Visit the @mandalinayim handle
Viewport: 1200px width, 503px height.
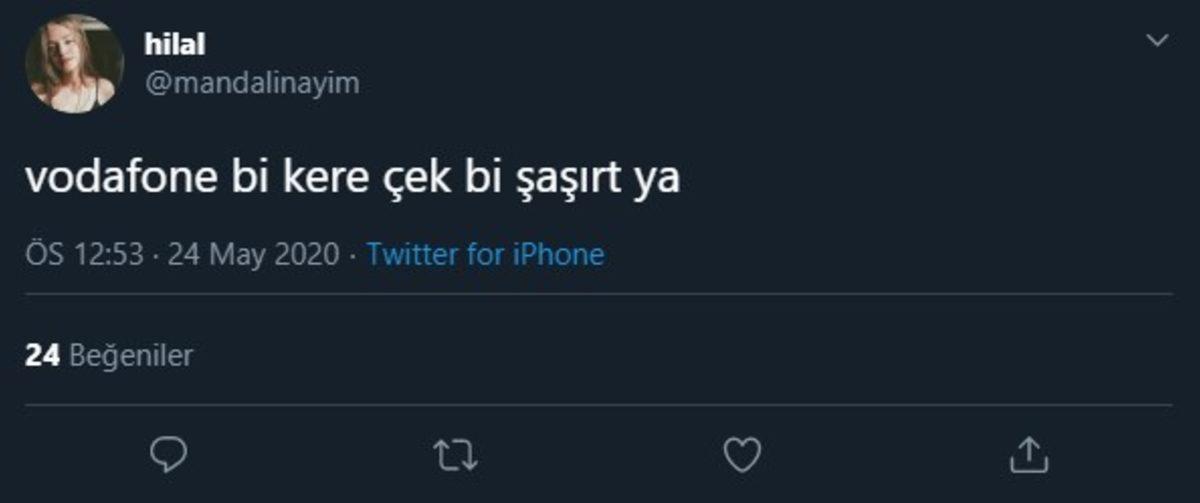[x=252, y=84]
